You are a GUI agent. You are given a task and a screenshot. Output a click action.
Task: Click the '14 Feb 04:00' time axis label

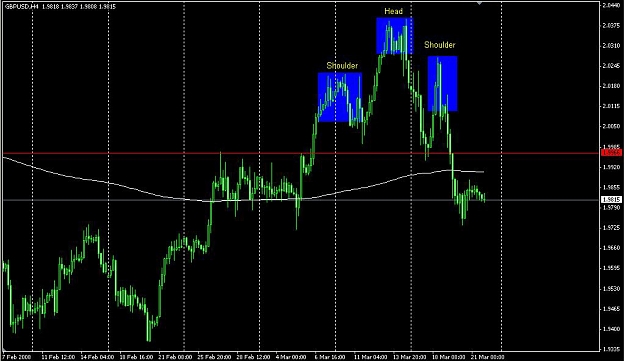point(97,357)
